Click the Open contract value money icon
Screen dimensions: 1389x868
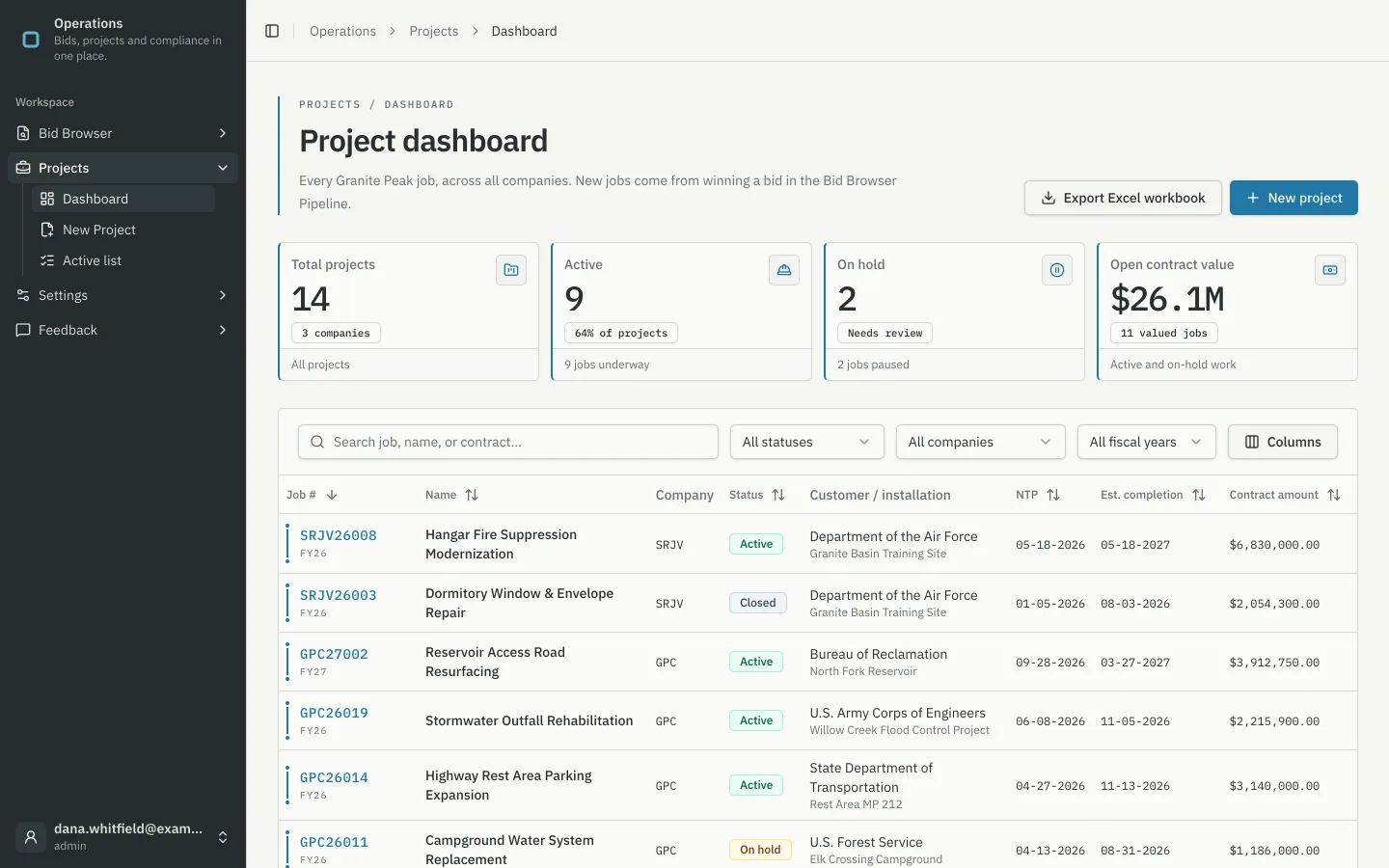coord(1330,270)
